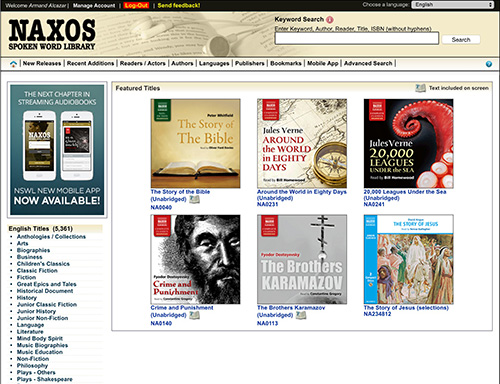
Task: Browse the Biographies category
Action: point(33,250)
